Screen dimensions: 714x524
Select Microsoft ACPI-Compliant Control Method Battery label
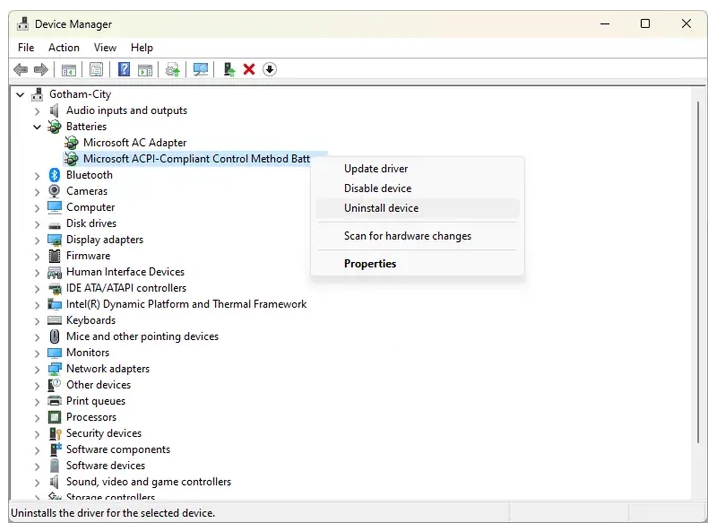(196, 158)
